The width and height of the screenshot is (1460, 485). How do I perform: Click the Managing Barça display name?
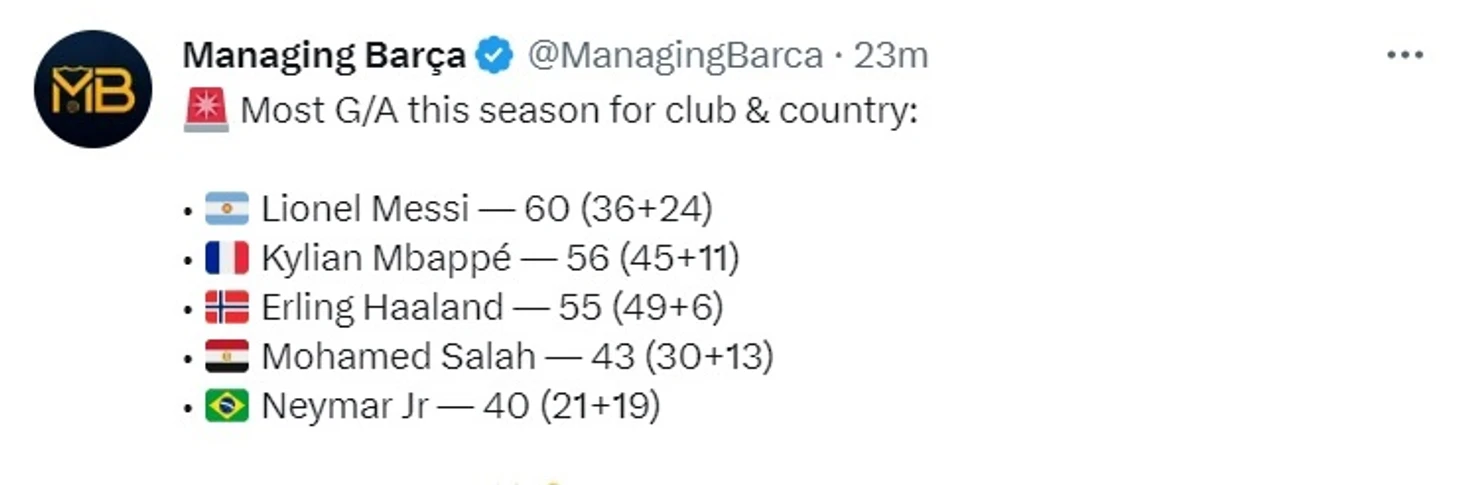click(324, 57)
